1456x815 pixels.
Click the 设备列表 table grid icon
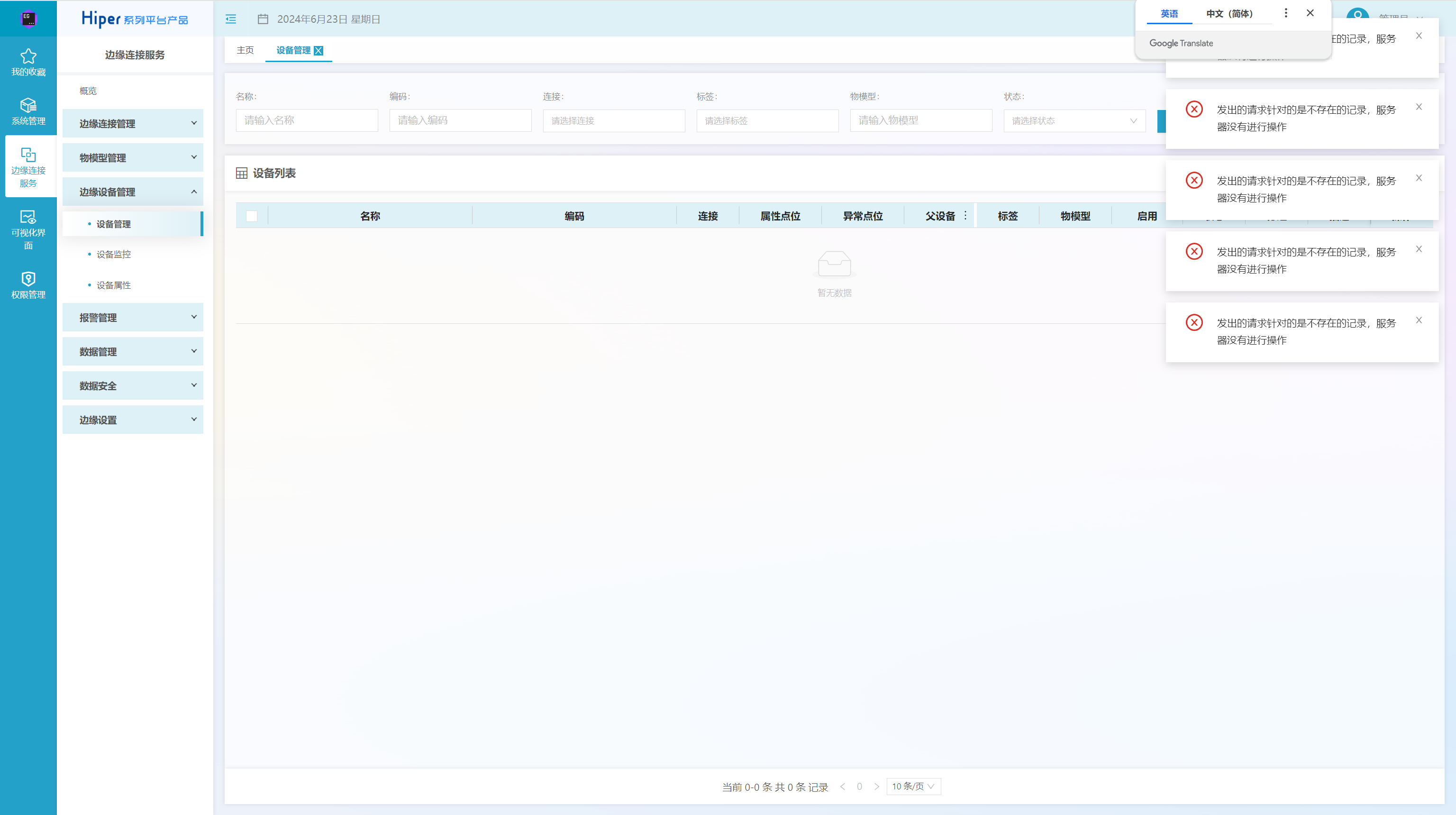[241, 173]
